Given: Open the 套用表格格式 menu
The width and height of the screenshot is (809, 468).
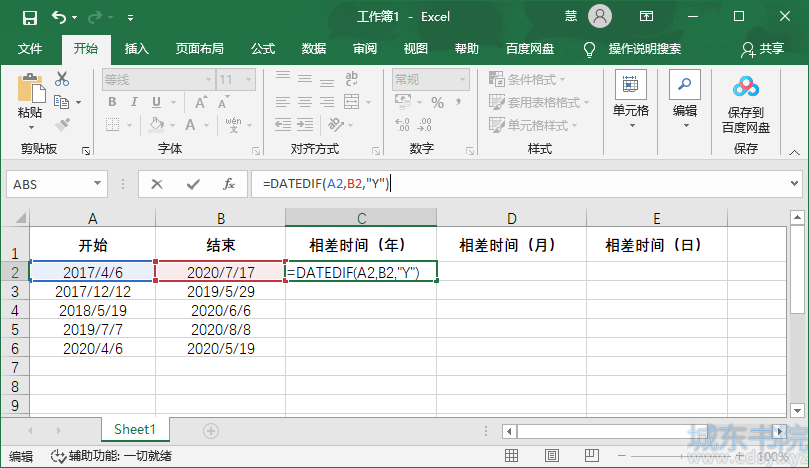Looking at the screenshot, I should (x=539, y=102).
